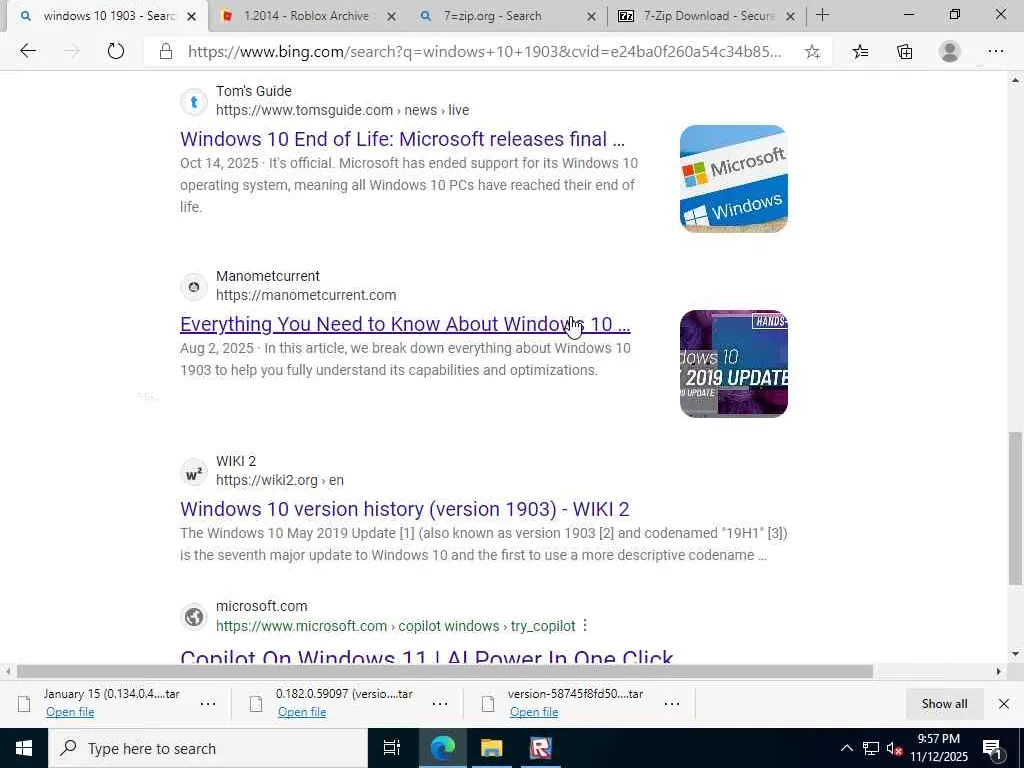View site information lock icon
The width and height of the screenshot is (1024, 768).
pyautogui.click(x=166, y=52)
